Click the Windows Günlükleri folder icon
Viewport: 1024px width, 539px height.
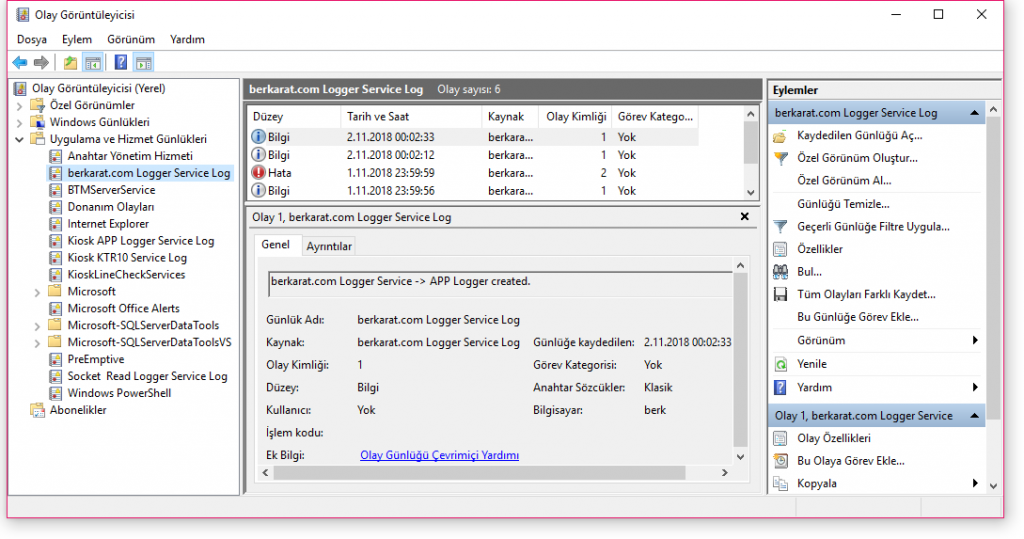tap(38, 122)
